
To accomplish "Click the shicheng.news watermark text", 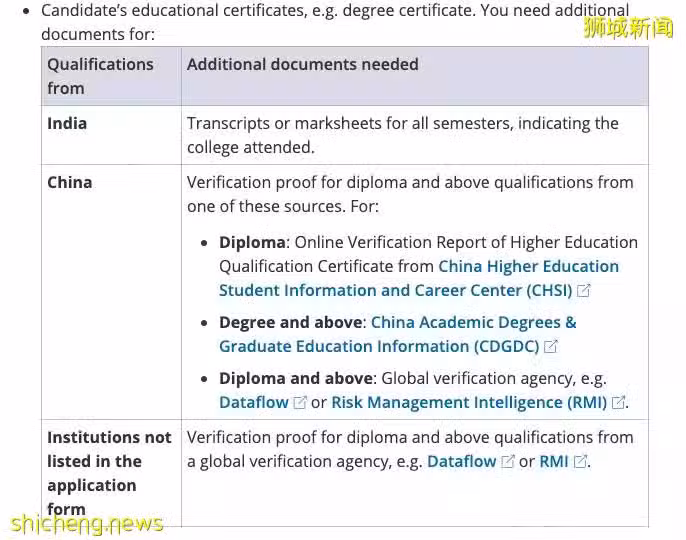I will 87,525.
